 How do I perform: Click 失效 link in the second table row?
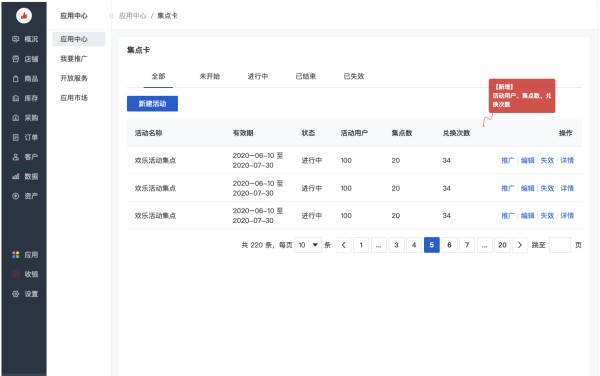coord(547,188)
